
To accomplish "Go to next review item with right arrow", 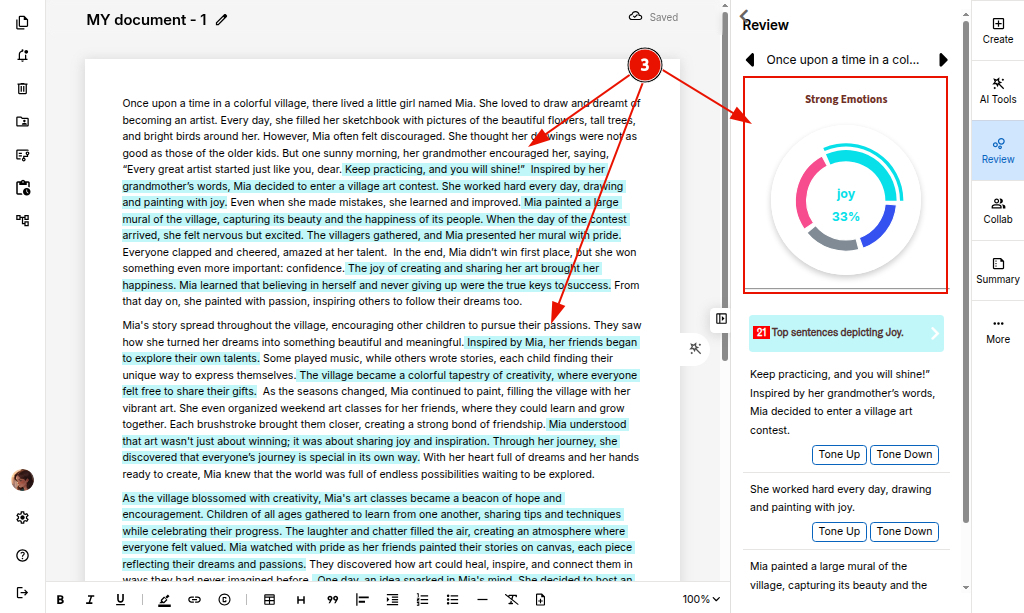I will (942, 60).
